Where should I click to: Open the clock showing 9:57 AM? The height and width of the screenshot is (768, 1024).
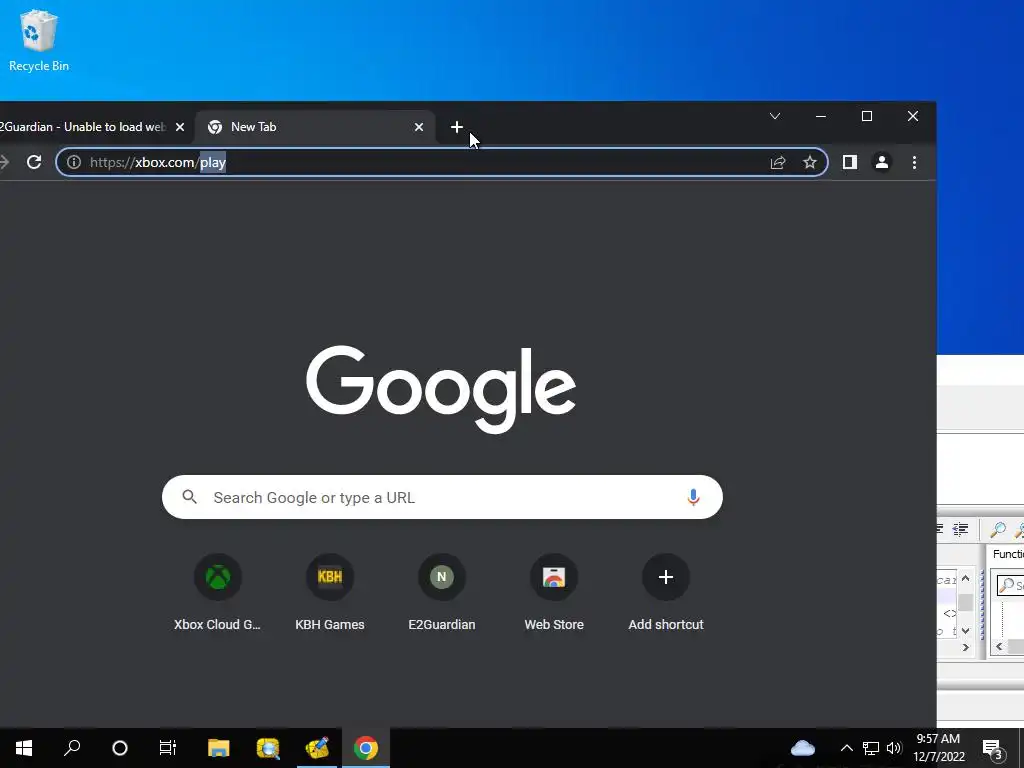click(938, 748)
